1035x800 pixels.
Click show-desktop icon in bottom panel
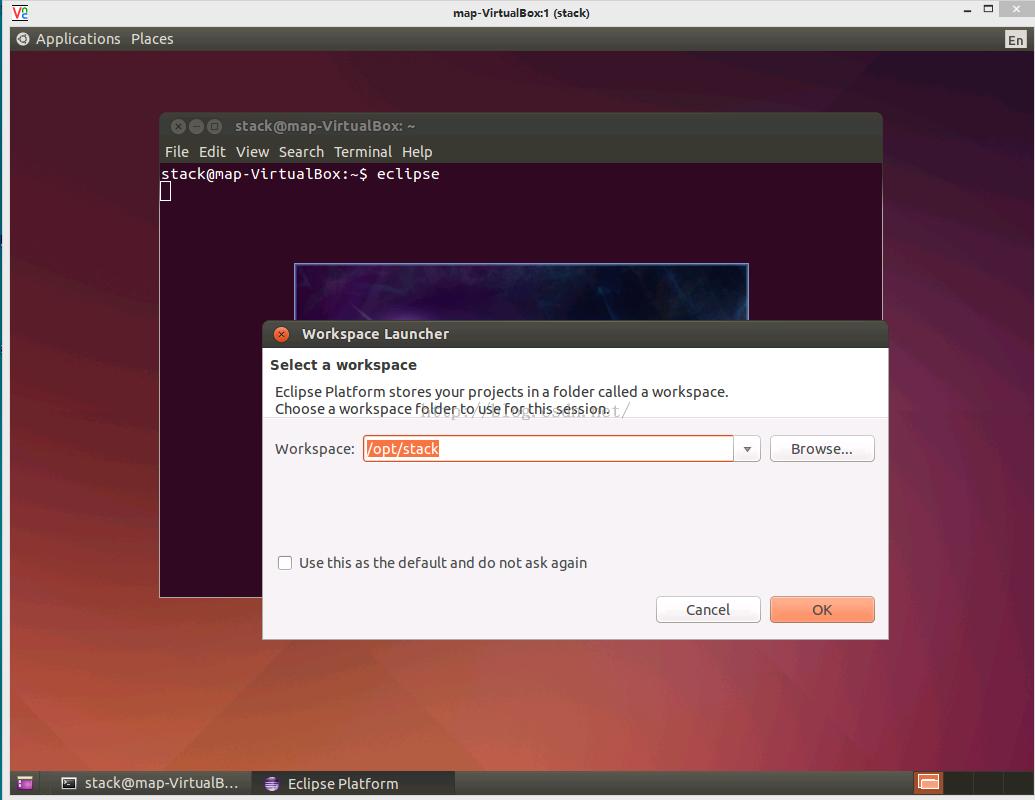click(x=25, y=783)
